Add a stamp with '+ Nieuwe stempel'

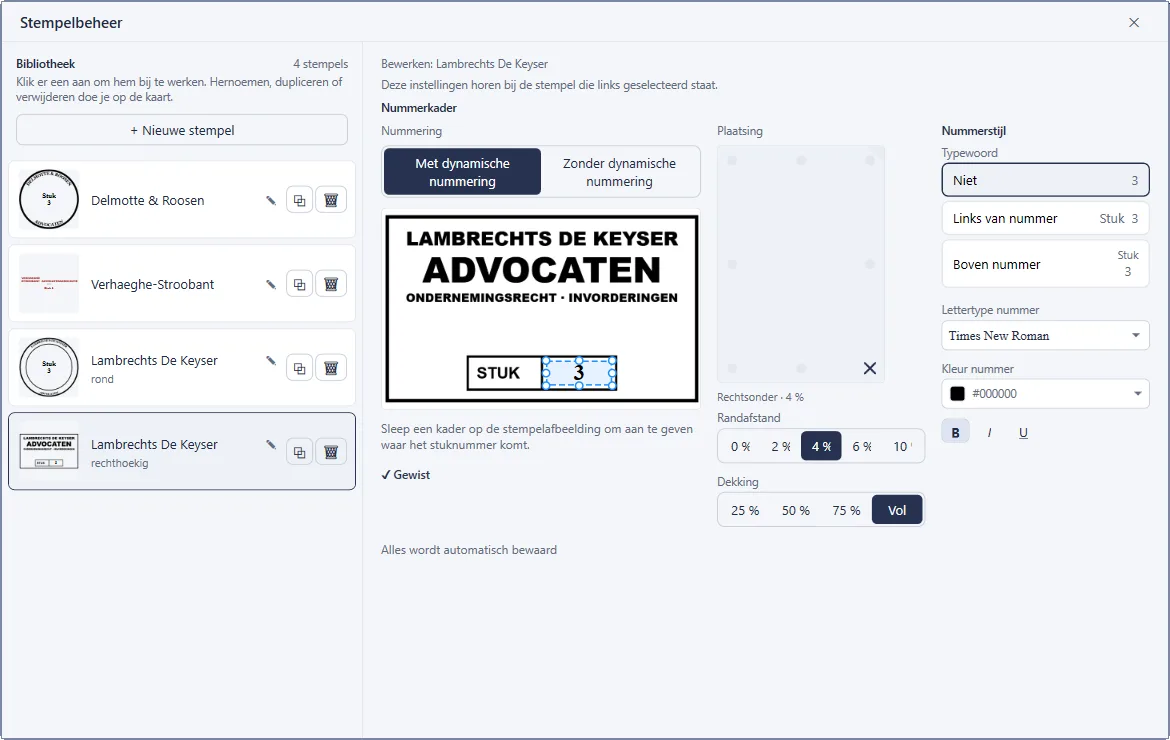click(182, 130)
